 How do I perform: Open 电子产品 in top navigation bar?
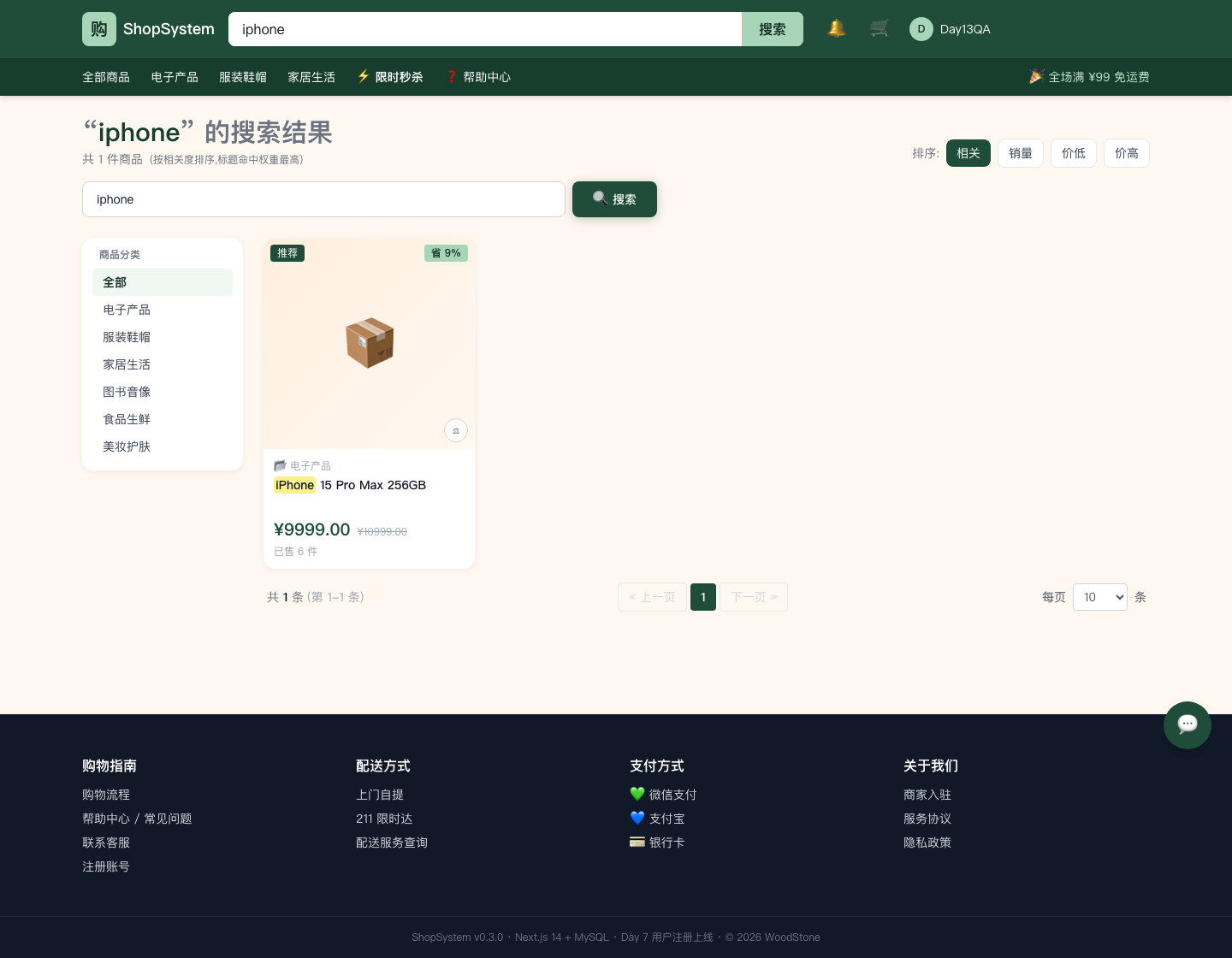[x=175, y=77]
